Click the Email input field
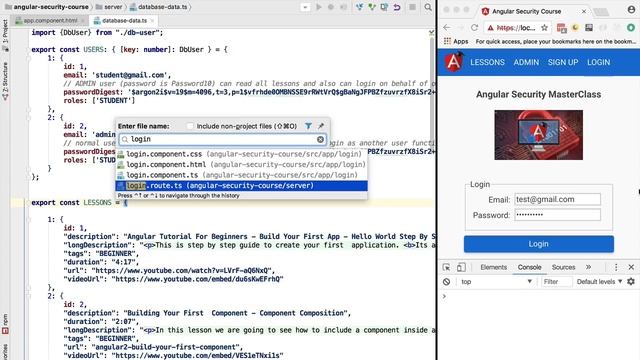Viewport: 640px width, 360px height. 557,199
